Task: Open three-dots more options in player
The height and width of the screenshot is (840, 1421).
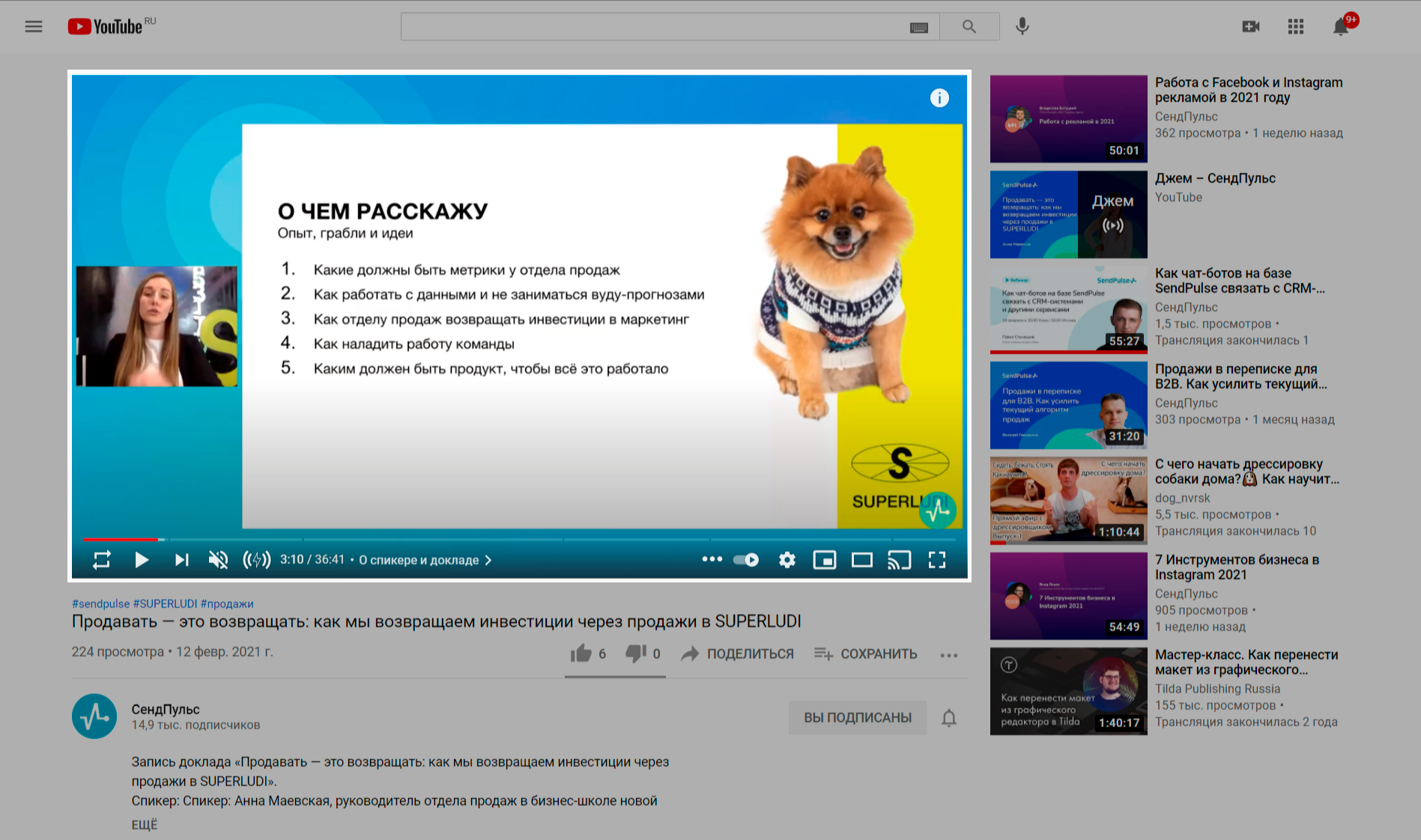Action: 712,559
